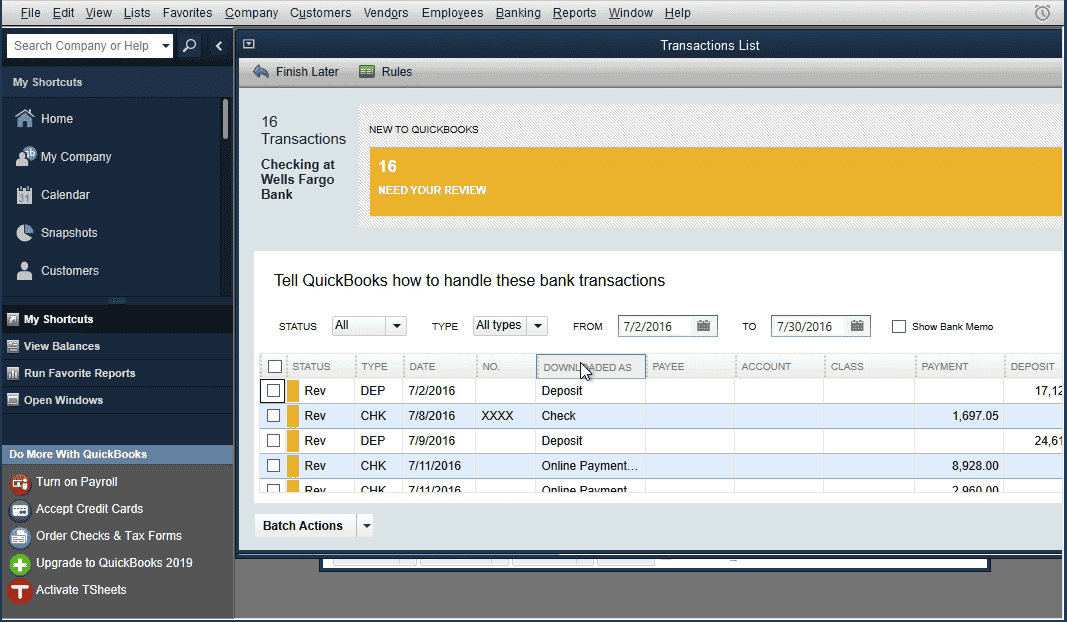Click the Search Company or Help field
Viewport: 1067px width, 622px height.
(x=83, y=46)
